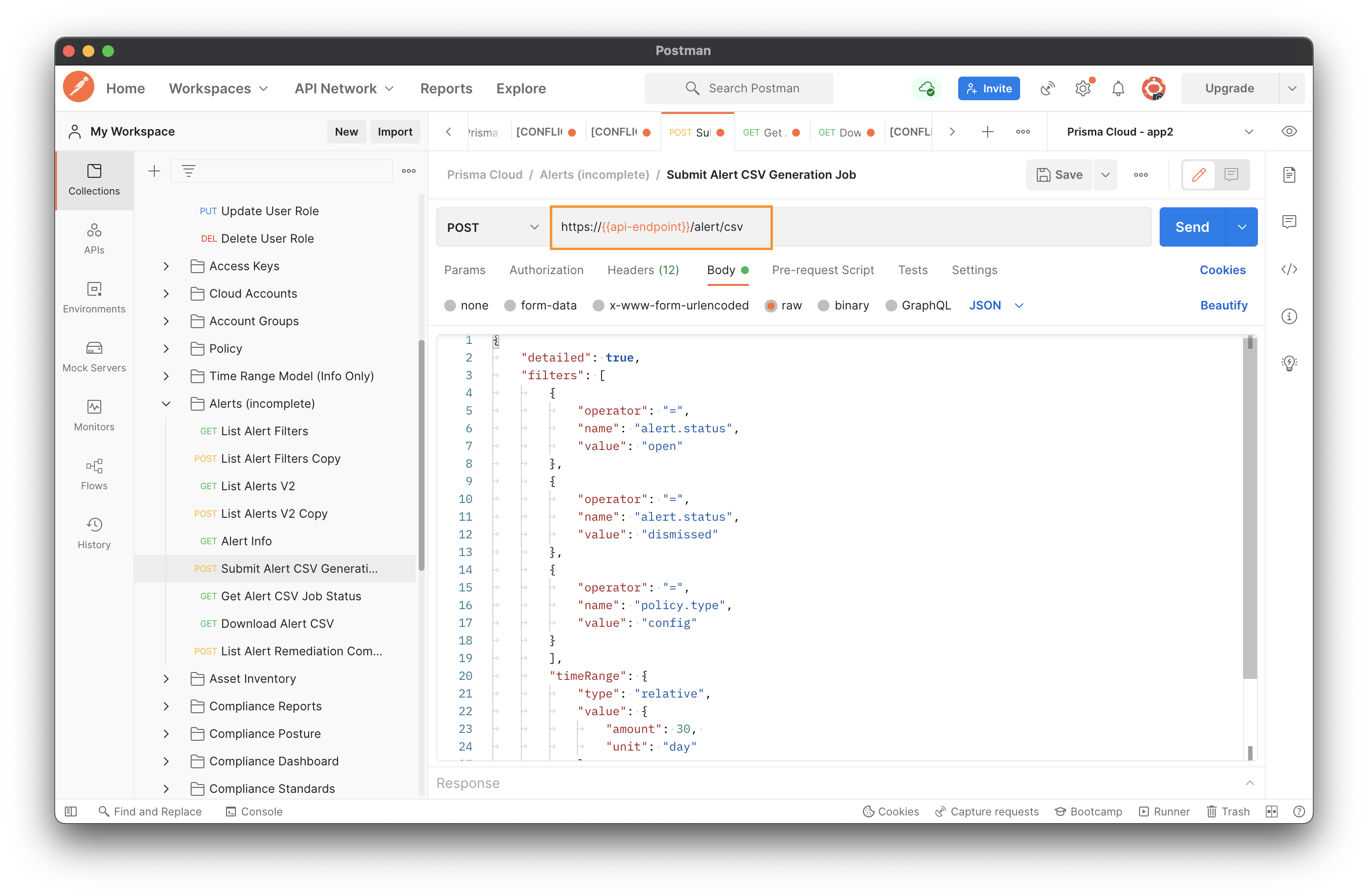
Task: Open the Environments sidebar panel
Action: 94,298
